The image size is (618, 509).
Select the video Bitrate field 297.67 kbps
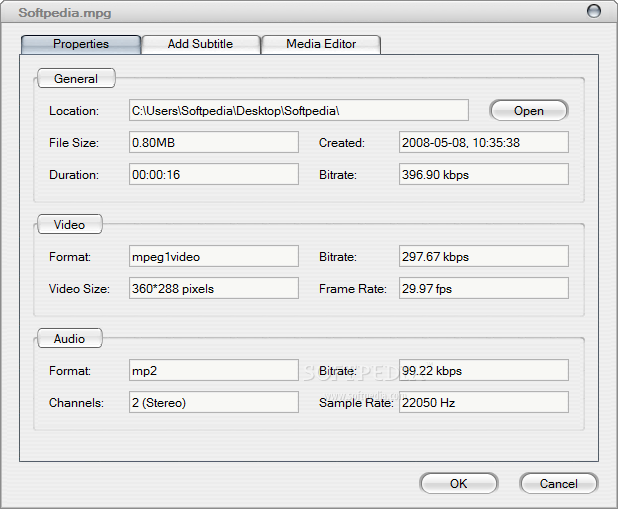(x=484, y=256)
